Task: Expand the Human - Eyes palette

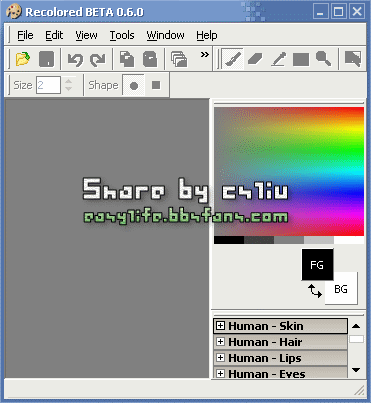Action: point(220,373)
